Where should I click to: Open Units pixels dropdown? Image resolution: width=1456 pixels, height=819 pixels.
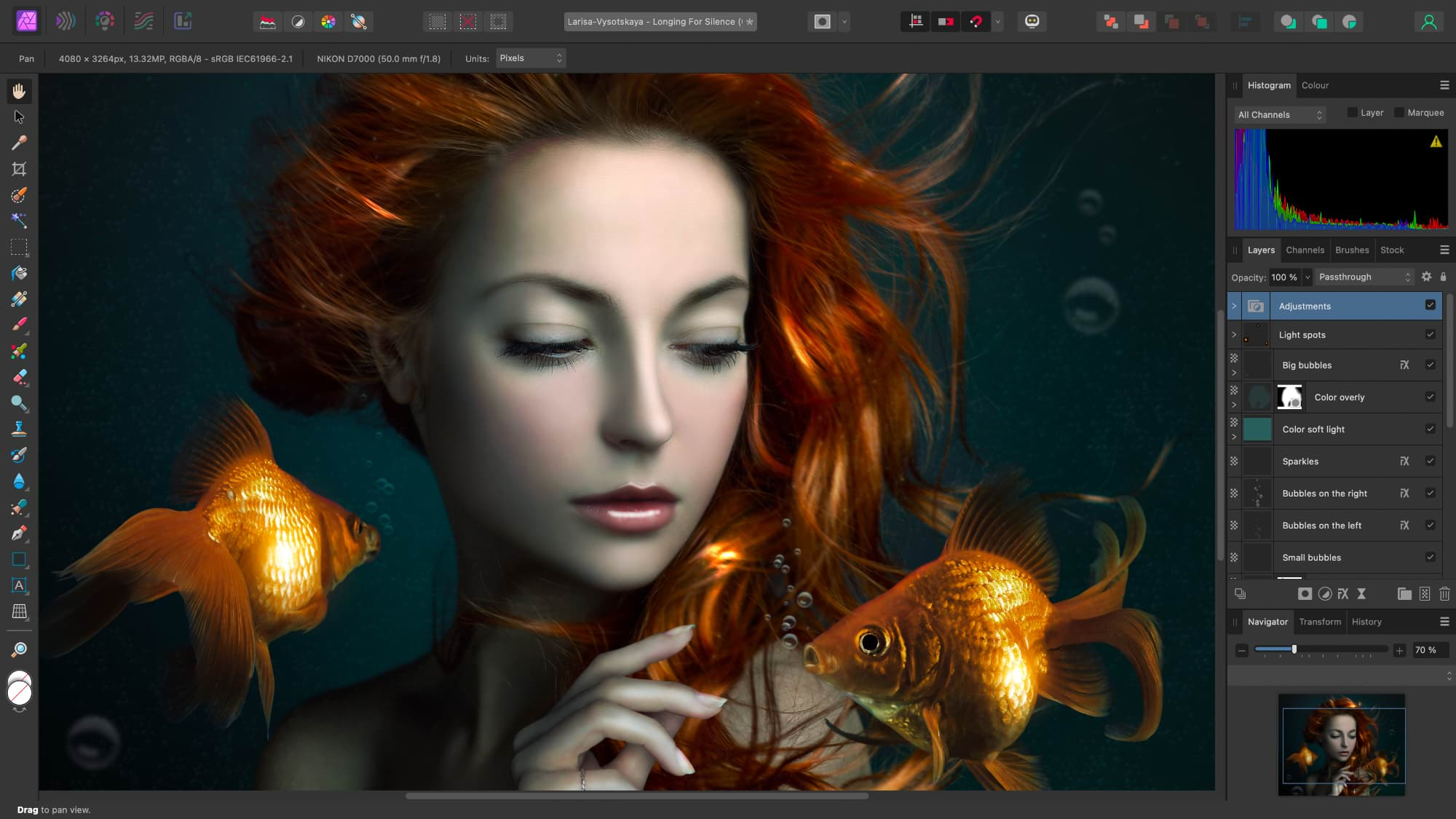(x=529, y=58)
